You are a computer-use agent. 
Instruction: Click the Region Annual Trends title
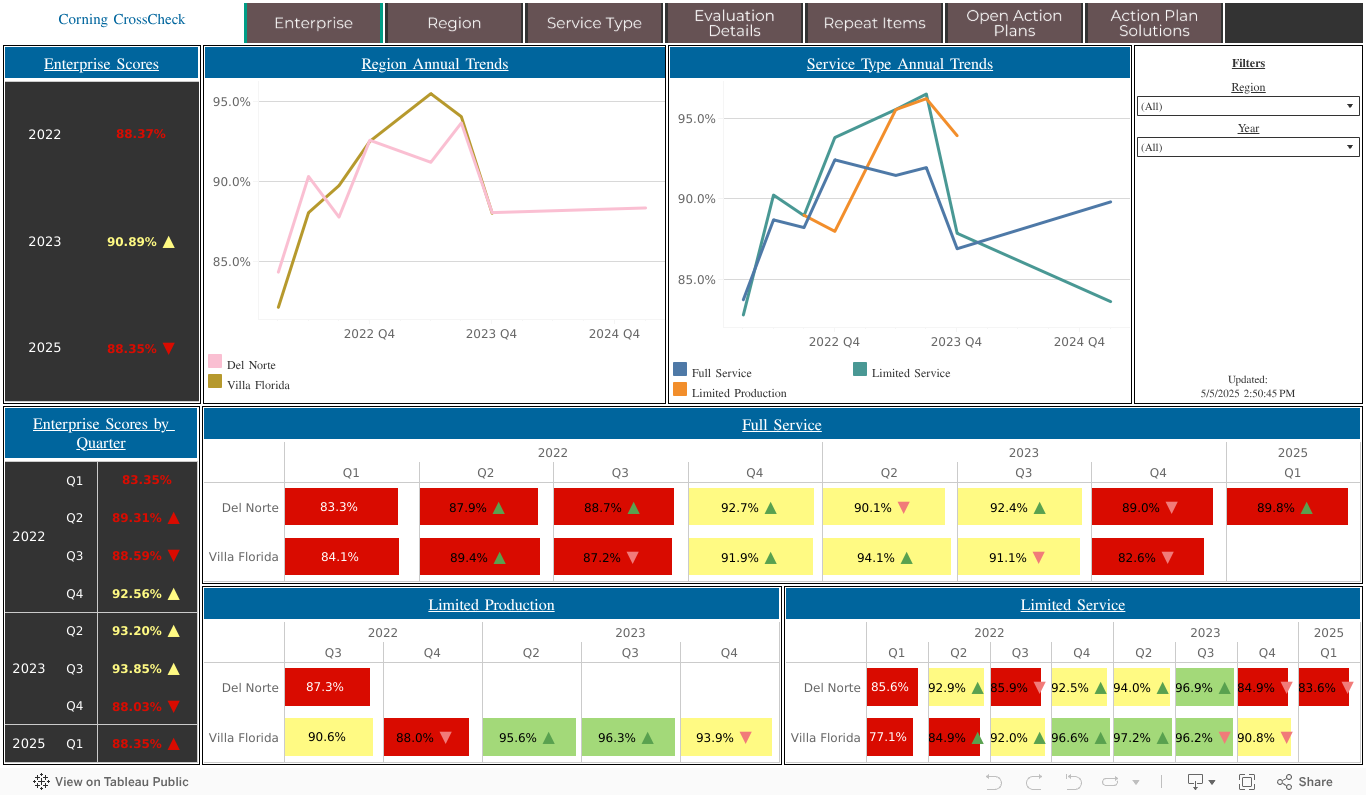pyautogui.click(x=435, y=64)
